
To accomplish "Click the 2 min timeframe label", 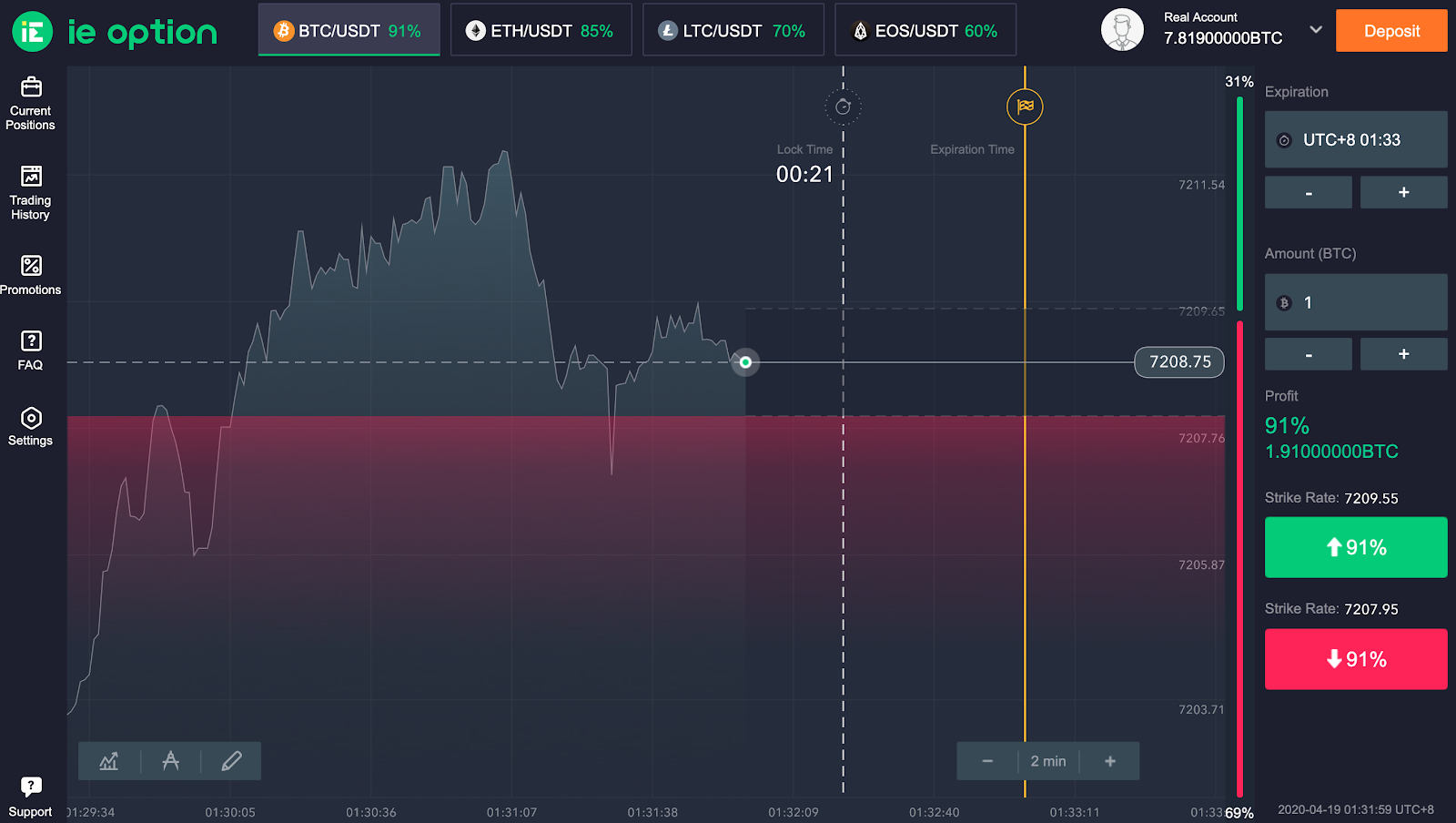I will coord(1048,761).
